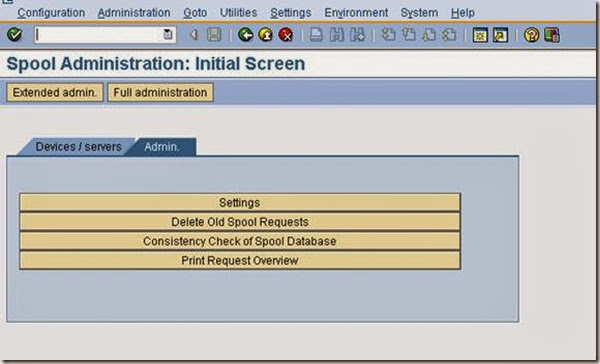Open the Utilities menu
This screenshot has width=600, height=364.
[x=238, y=13]
